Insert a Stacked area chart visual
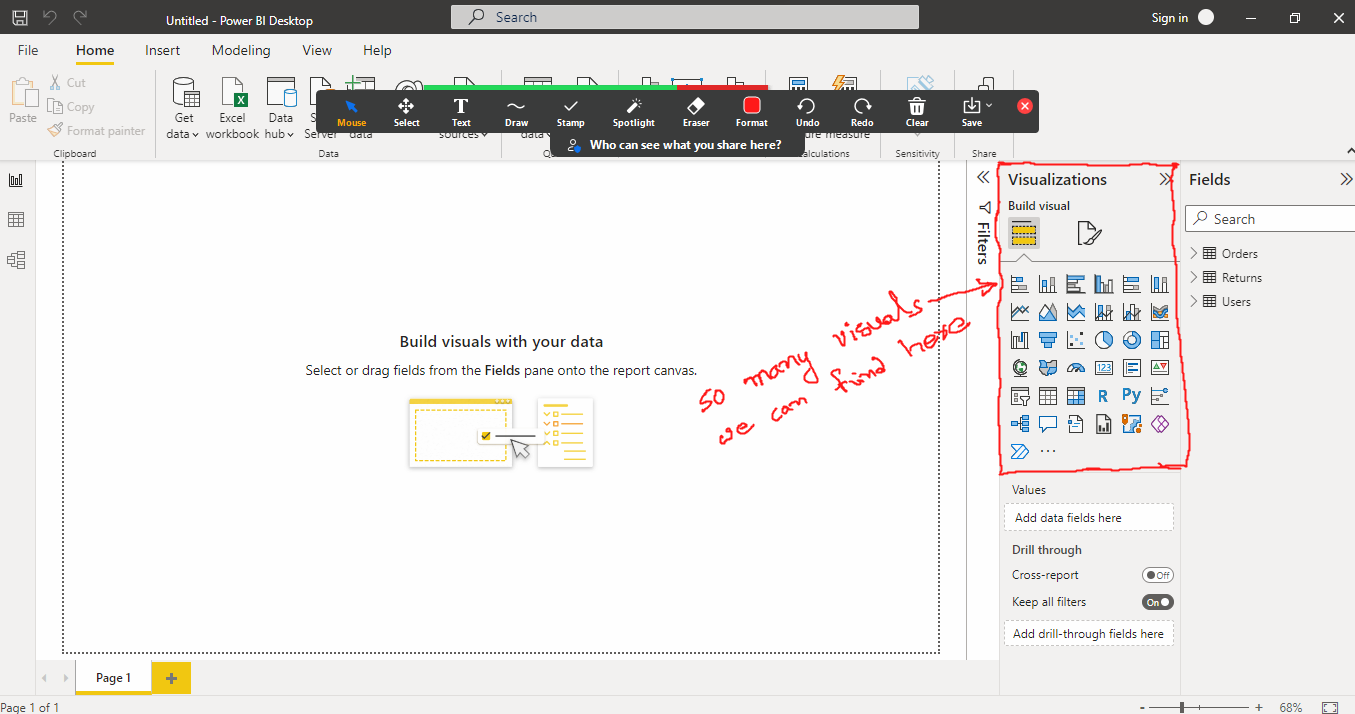Screen dimensions: 1355x714 1075,313
